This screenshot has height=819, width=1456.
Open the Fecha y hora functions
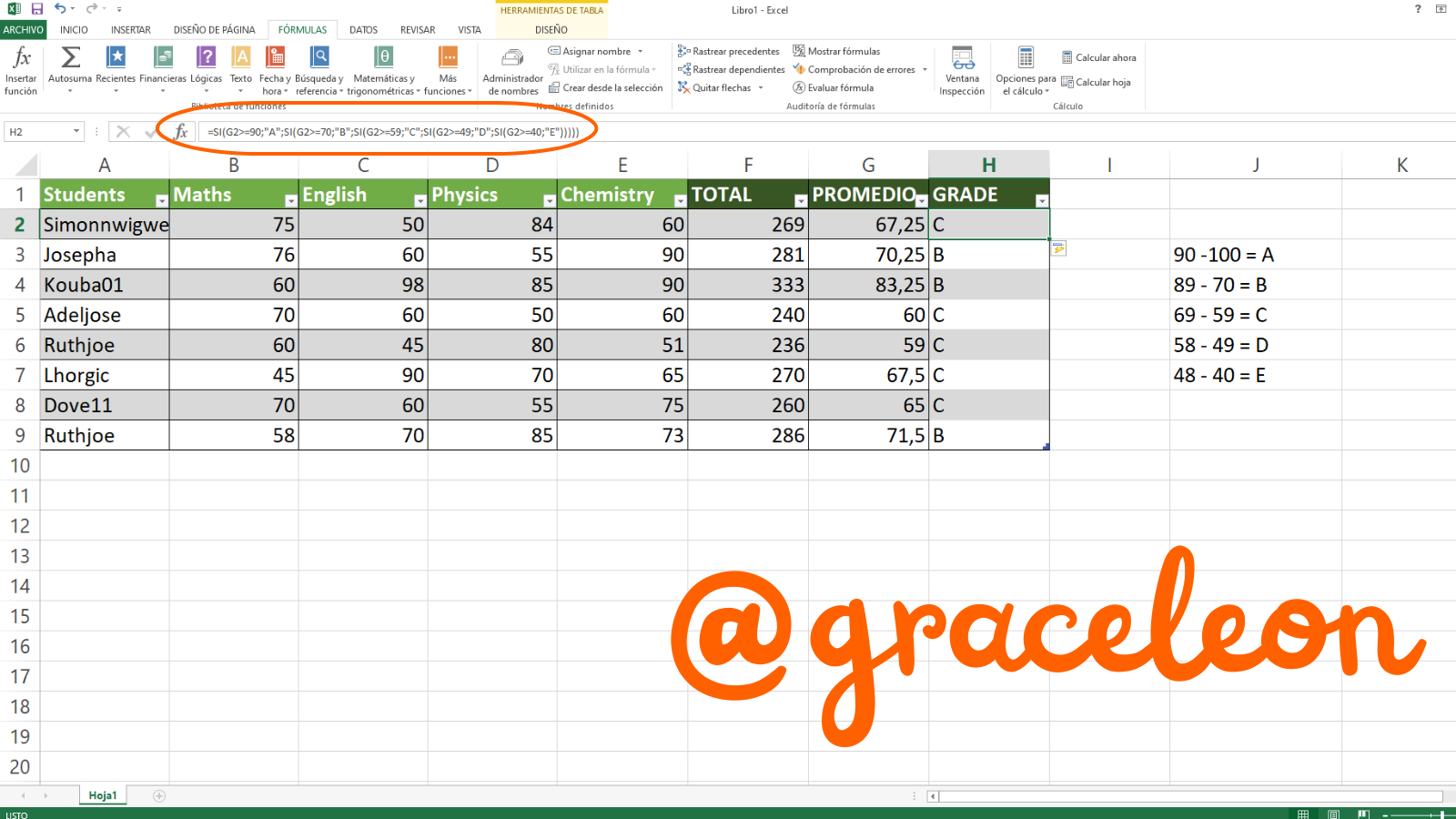(x=275, y=71)
